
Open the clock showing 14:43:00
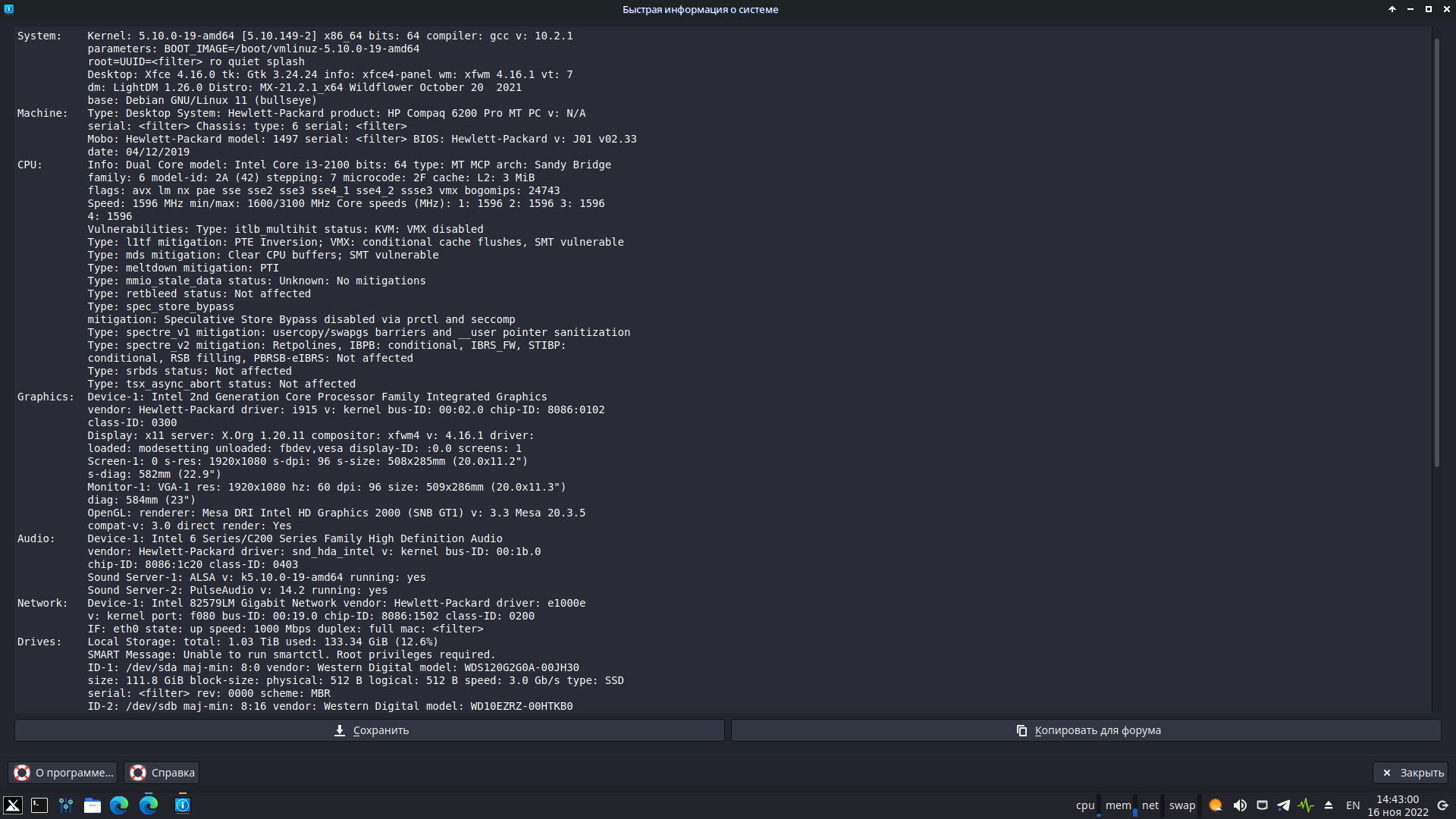click(1398, 805)
